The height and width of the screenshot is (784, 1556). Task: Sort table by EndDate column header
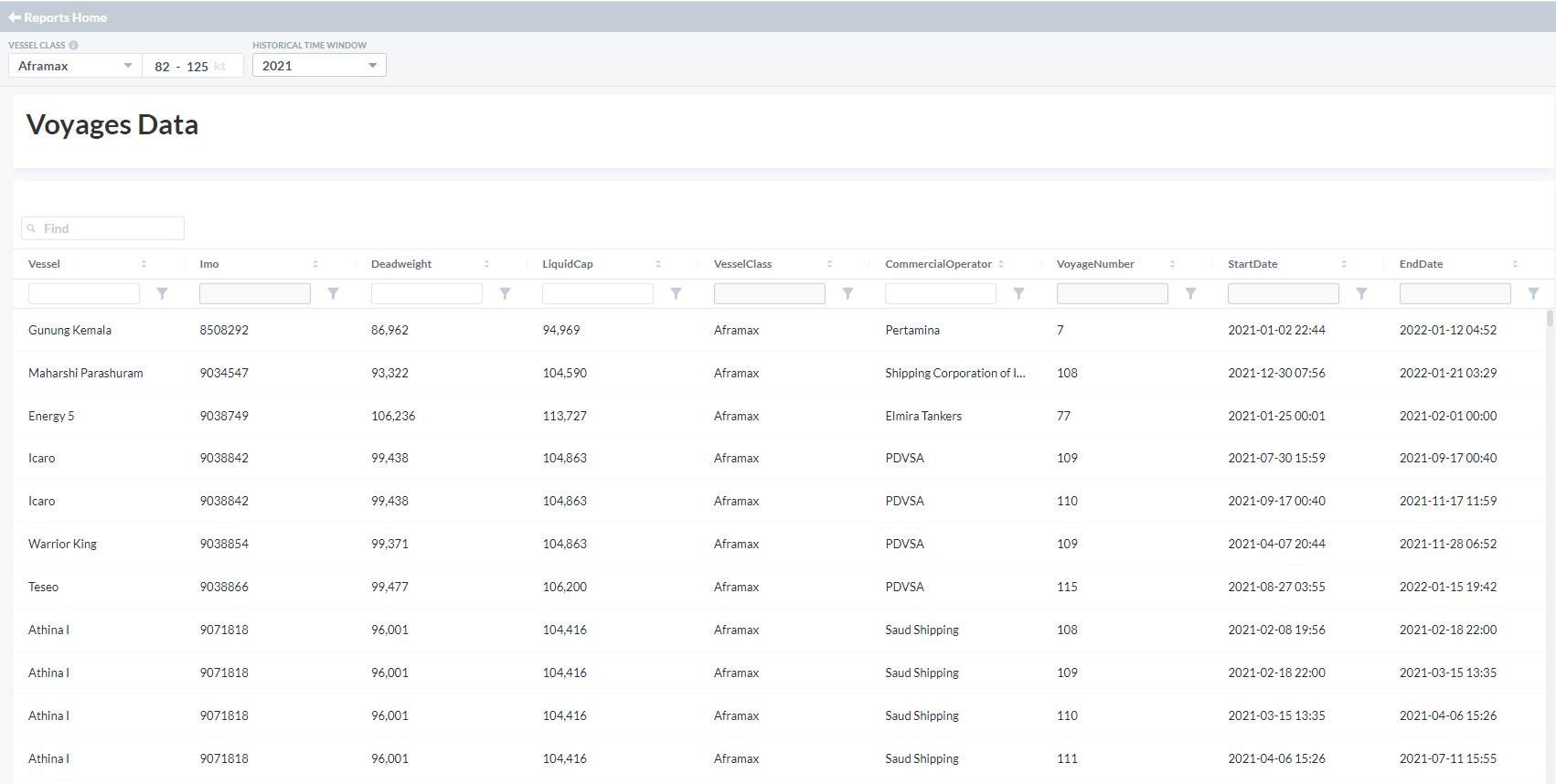1421,264
